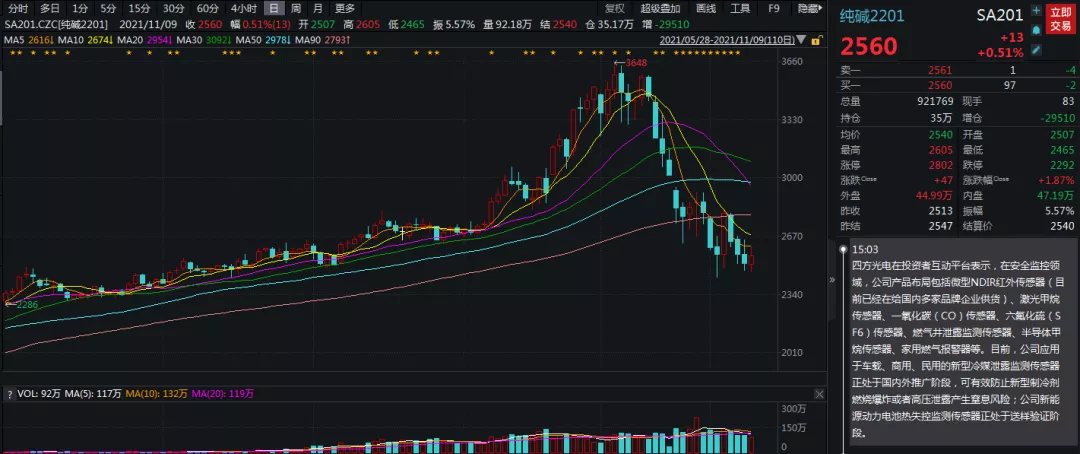Switch to 分时 intraday chart tab
This screenshot has width=1080, height=454.
tap(18, 9)
